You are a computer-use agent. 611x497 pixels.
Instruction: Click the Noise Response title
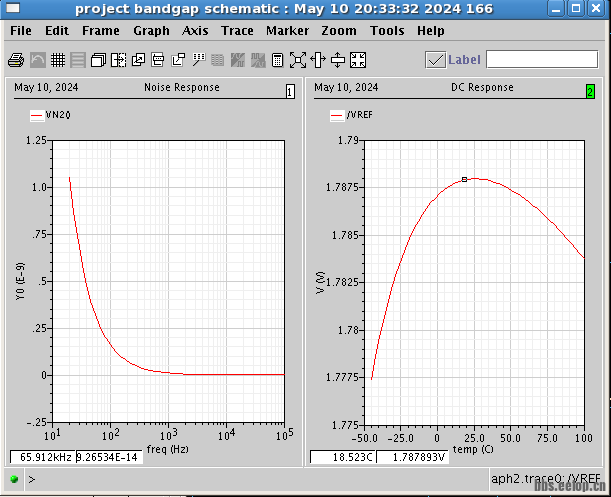tap(182, 87)
